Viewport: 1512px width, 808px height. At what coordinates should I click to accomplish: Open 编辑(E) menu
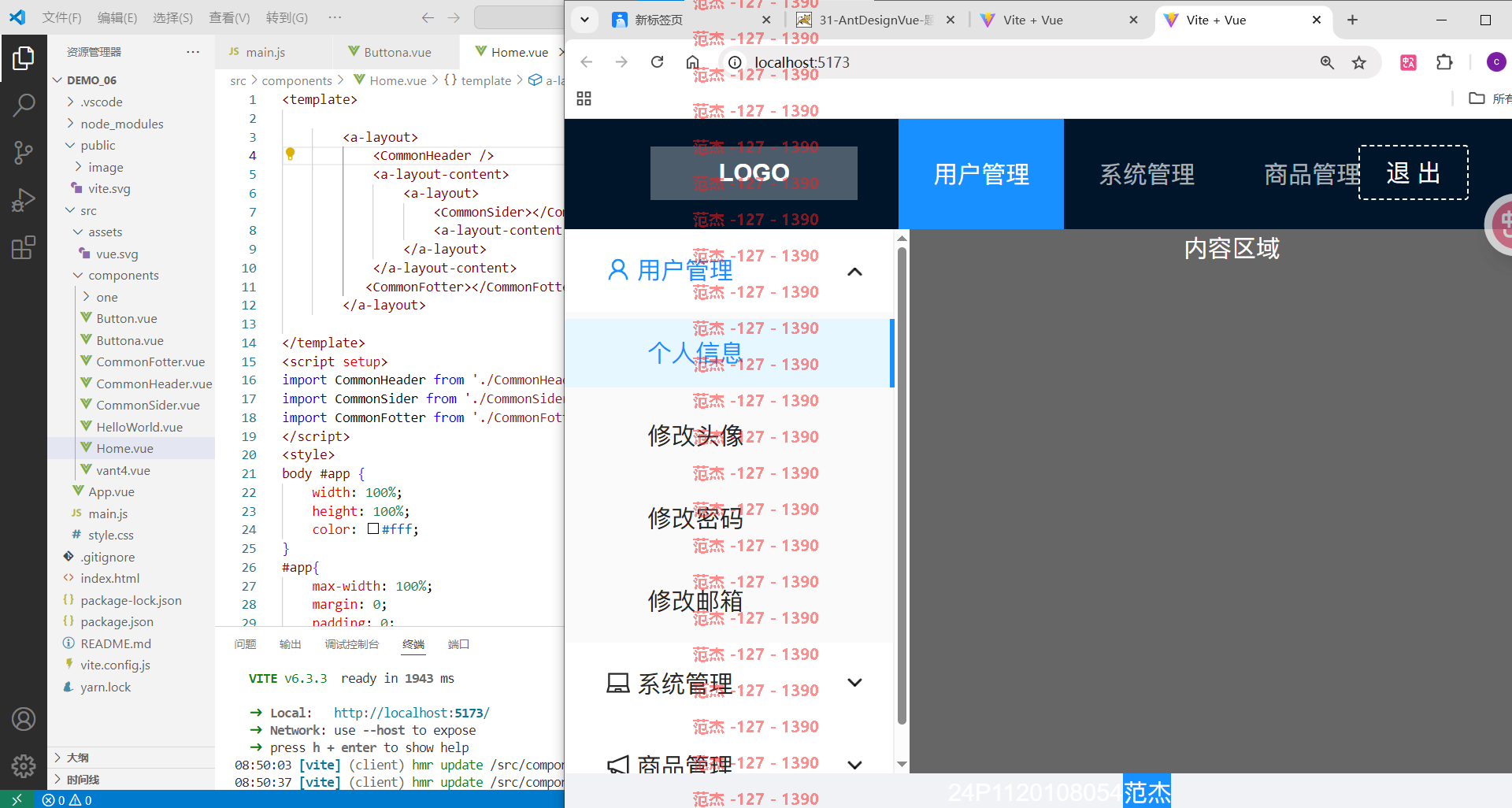117,17
